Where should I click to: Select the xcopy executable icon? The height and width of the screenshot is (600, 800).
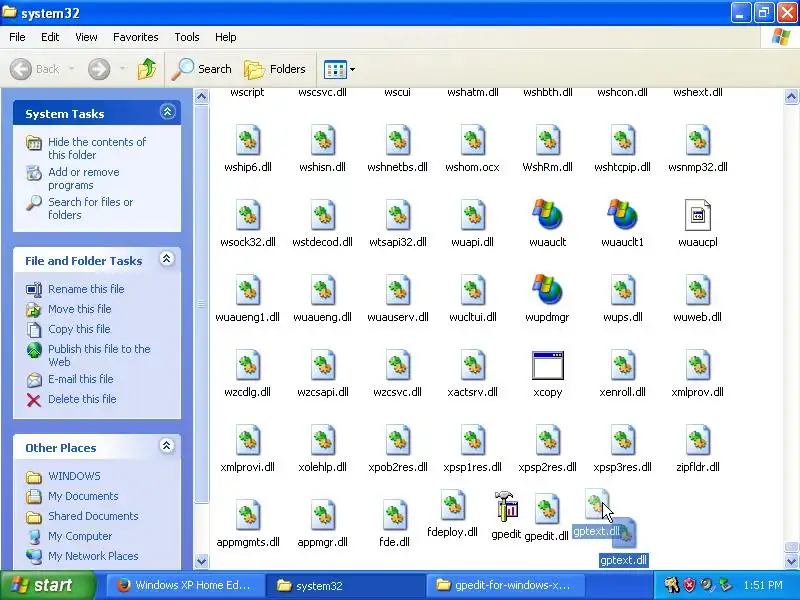(x=547, y=365)
